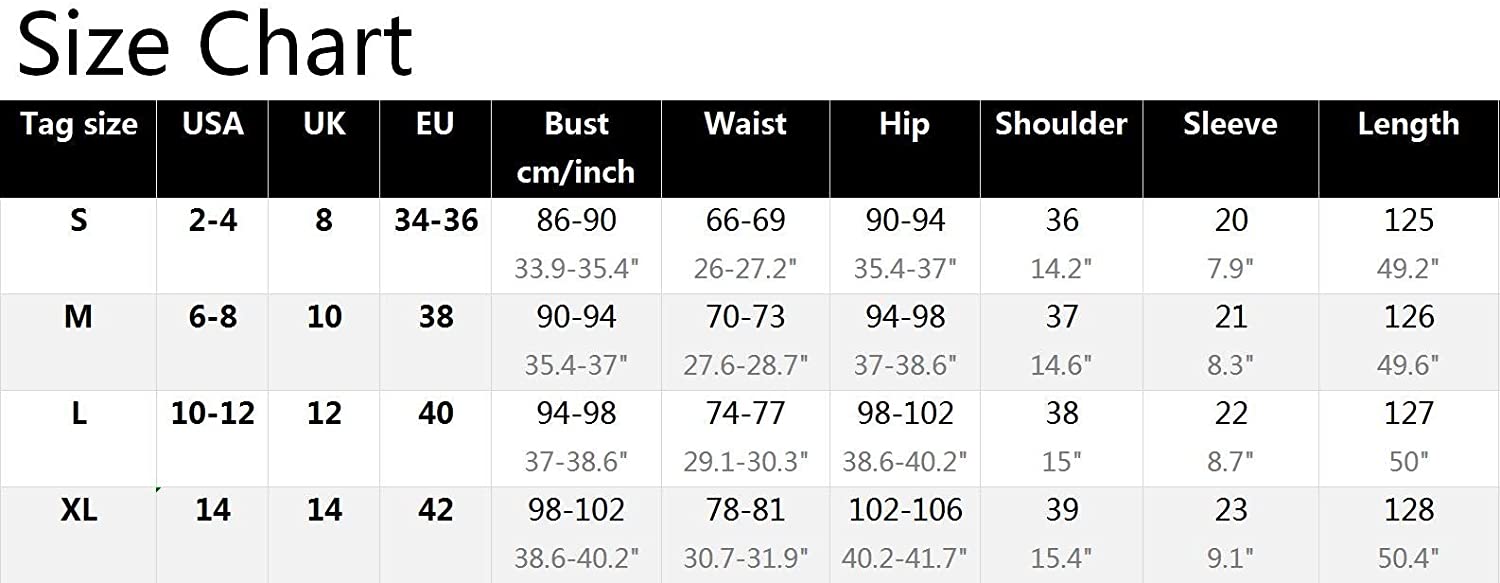Click the length value 128
Image resolution: width=1500 pixels, height=583 pixels.
[1408, 510]
